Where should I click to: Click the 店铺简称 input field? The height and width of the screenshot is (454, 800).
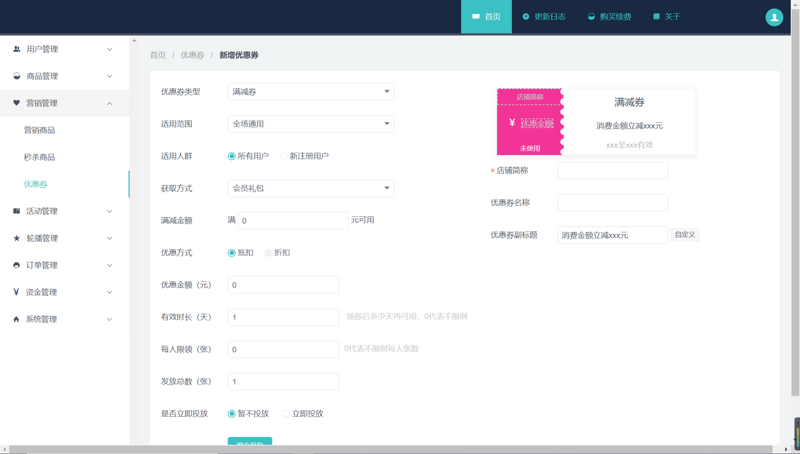tap(613, 170)
